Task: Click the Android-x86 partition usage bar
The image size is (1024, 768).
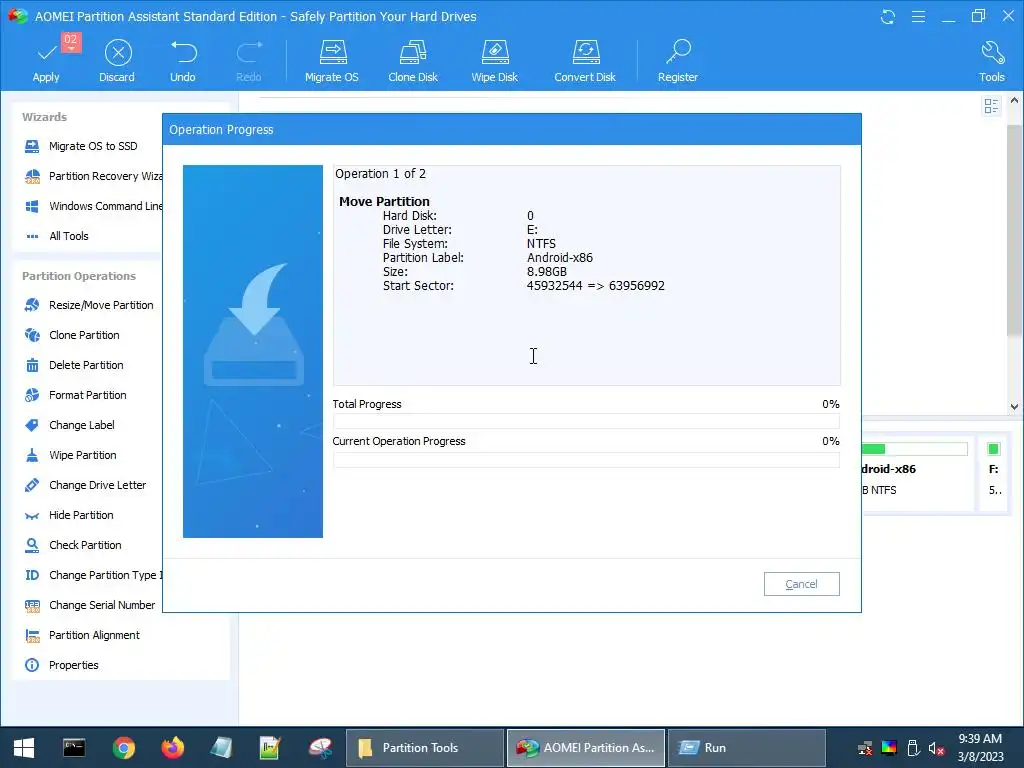Action: (x=914, y=449)
